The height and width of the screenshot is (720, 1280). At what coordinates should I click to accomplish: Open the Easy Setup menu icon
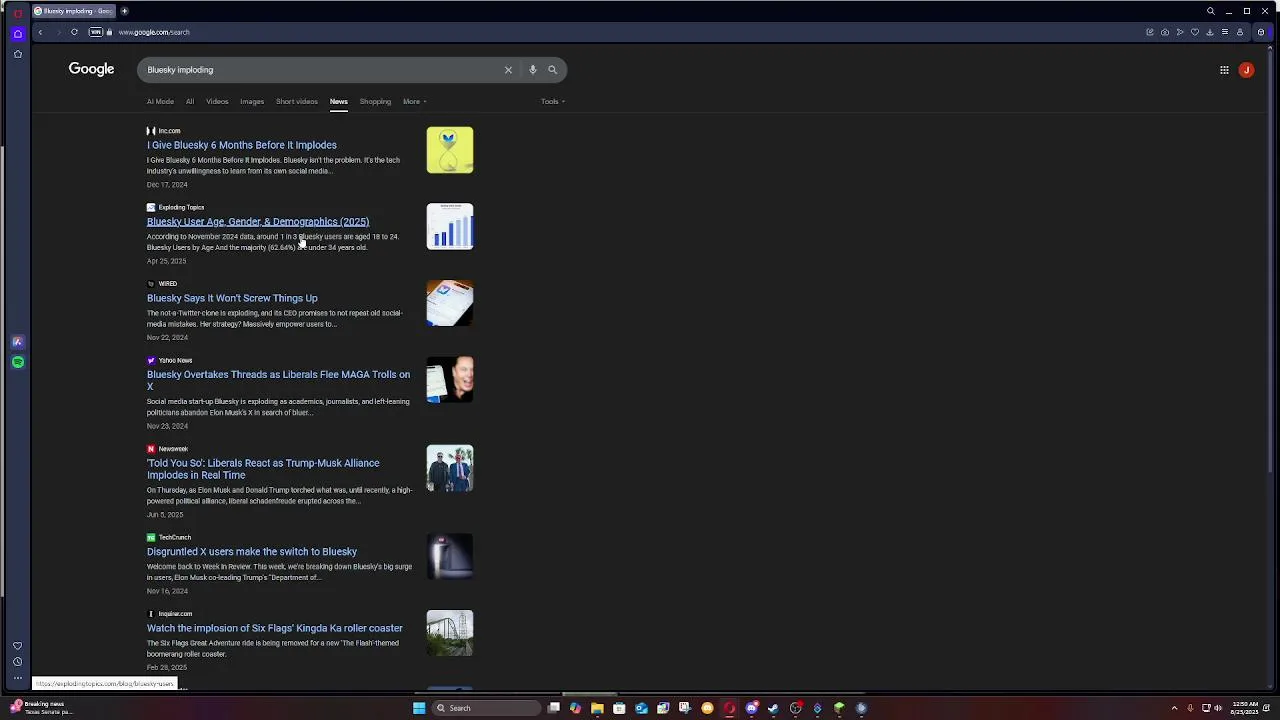coord(1224,32)
